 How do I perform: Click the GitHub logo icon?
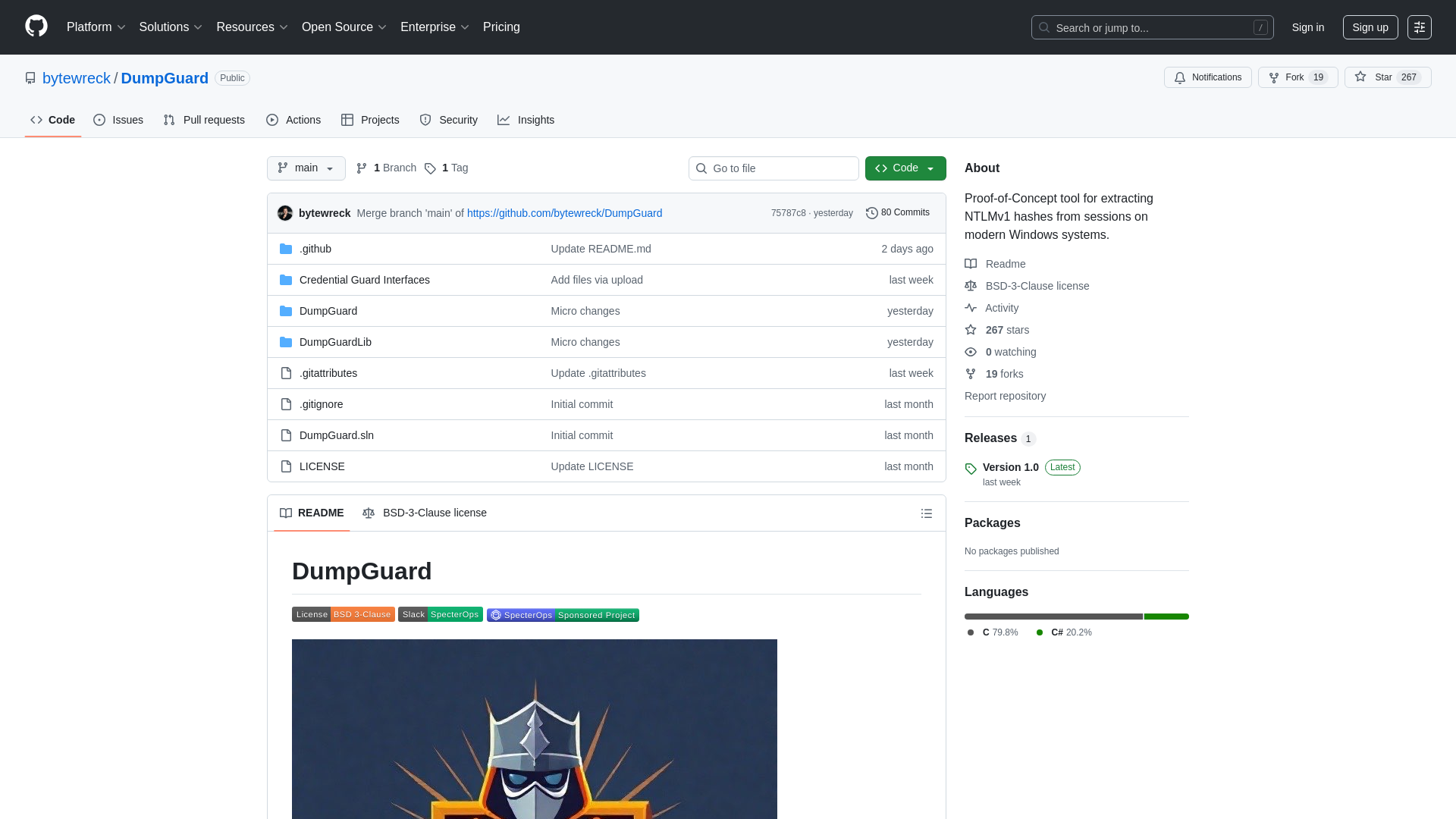36,27
